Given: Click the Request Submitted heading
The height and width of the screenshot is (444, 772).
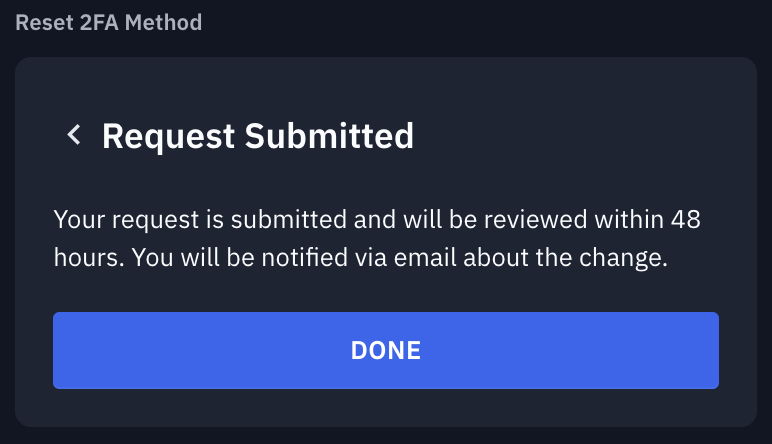Looking at the screenshot, I should pos(257,135).
